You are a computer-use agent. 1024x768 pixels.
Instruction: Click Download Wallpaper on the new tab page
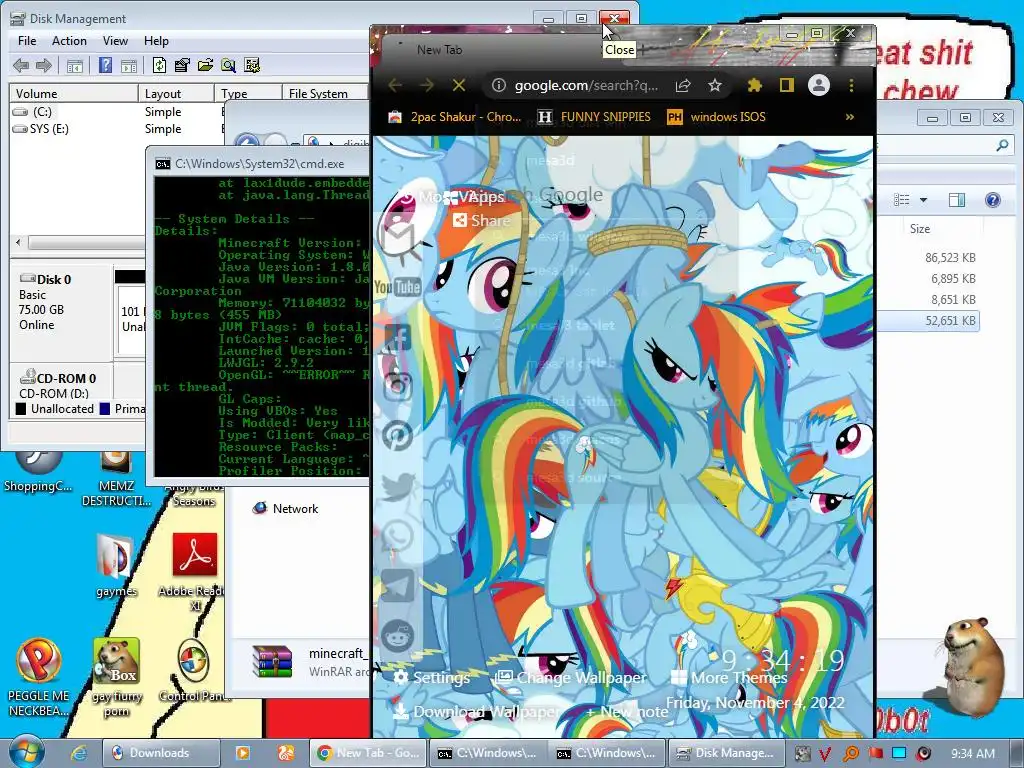point(475,711)
